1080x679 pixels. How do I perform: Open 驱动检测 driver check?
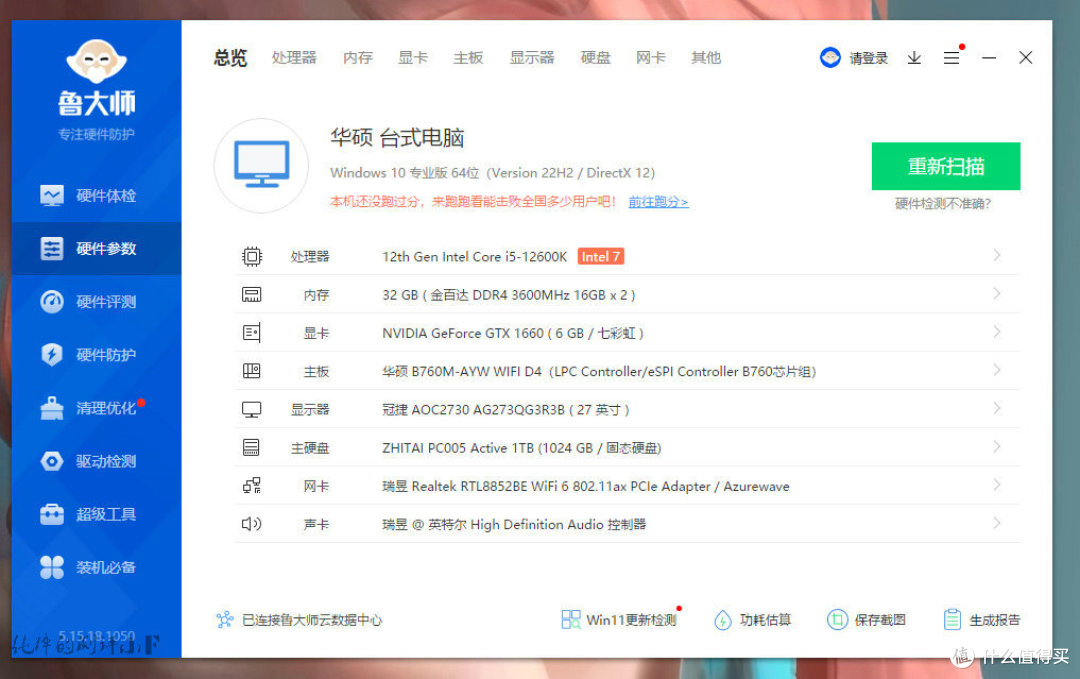pos(96,461)
